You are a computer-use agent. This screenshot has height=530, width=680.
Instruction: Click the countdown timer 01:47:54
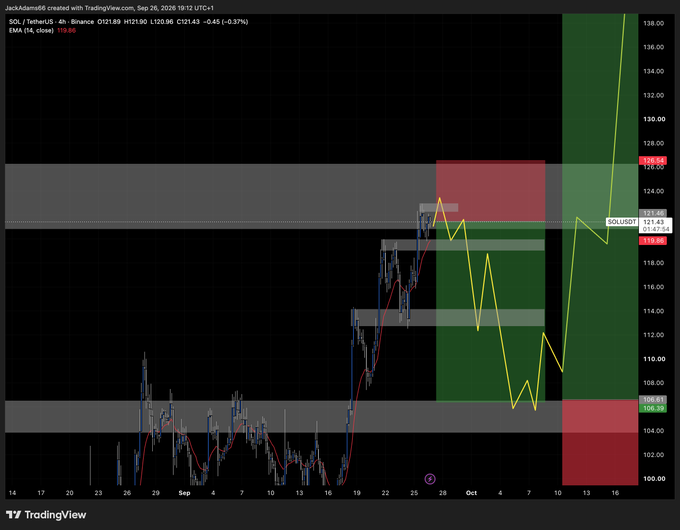656,229
